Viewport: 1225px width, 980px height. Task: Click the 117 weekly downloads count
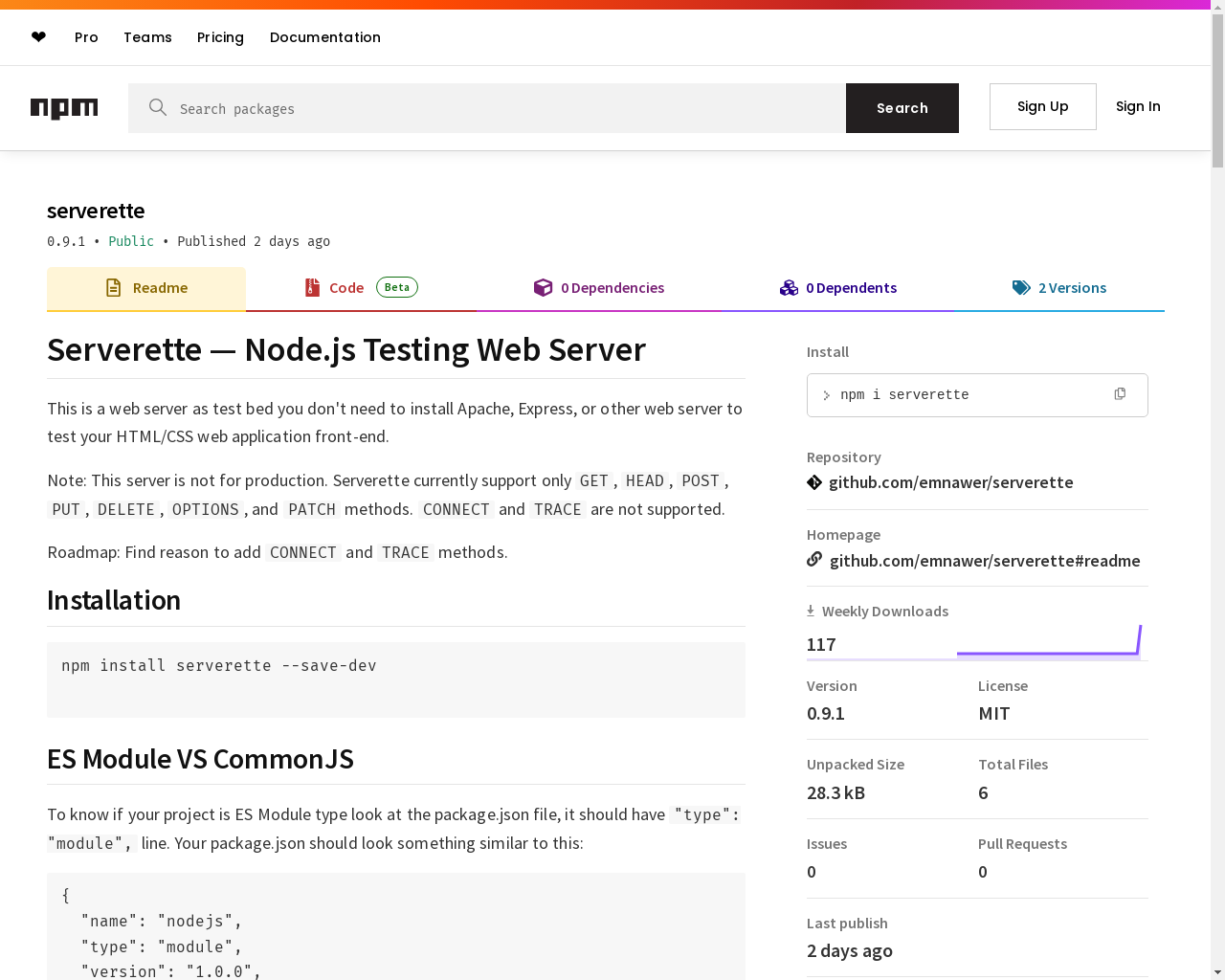[821, 644]
